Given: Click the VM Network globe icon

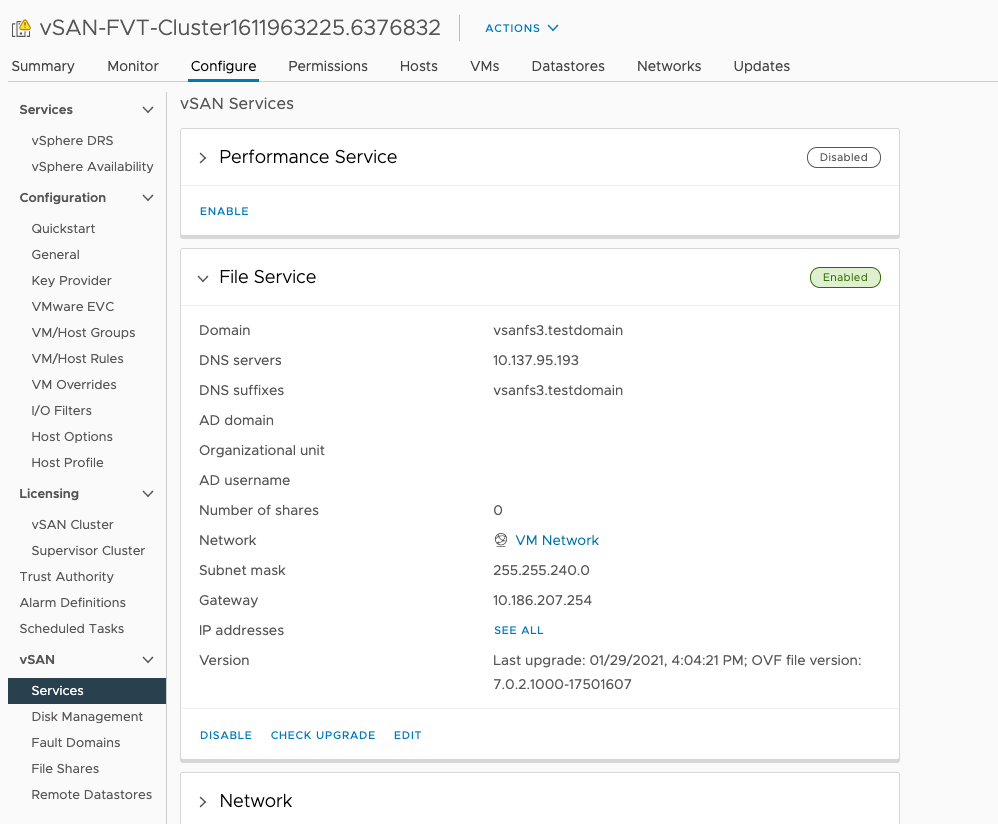Looking at the screenshot, I should (501, 540).
